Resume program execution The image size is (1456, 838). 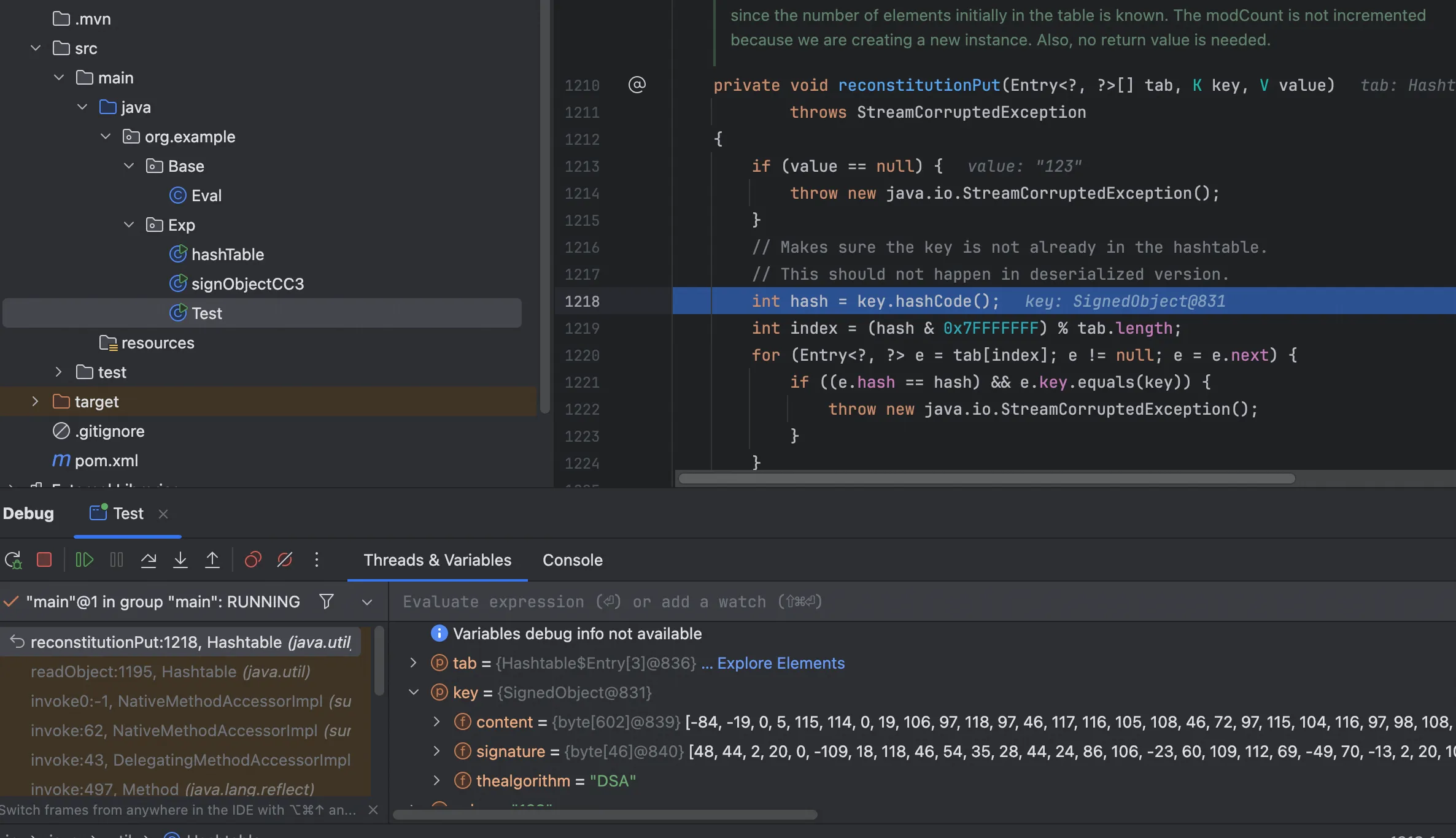click(x=84, y=560)
